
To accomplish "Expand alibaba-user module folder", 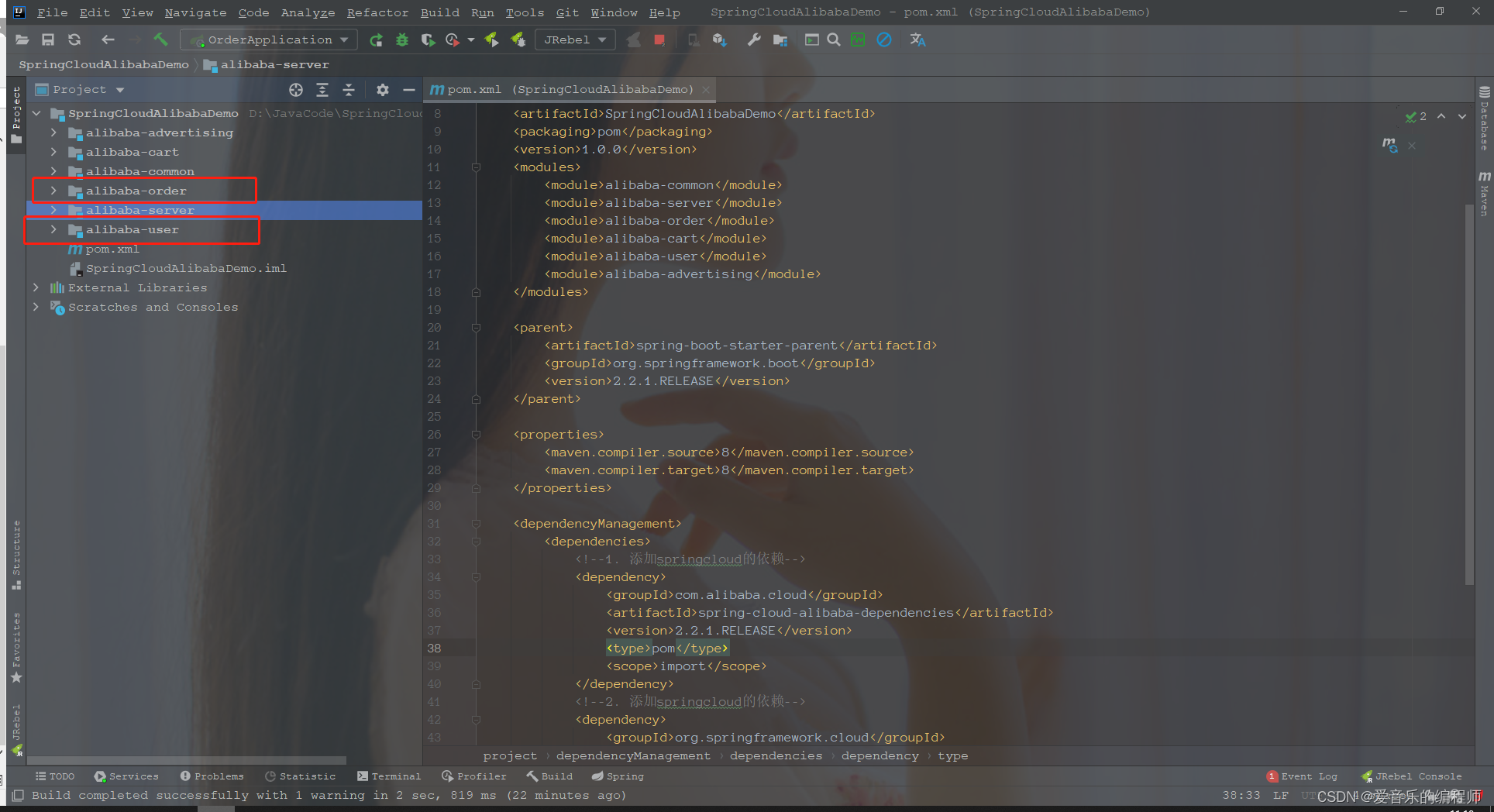I will tap(53, 229).
